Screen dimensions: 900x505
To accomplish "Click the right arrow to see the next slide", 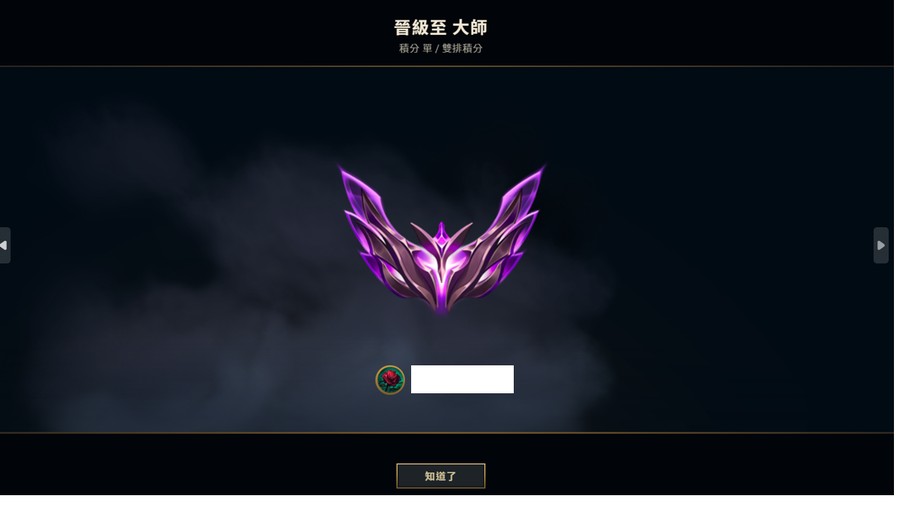I will click(880, 246).
